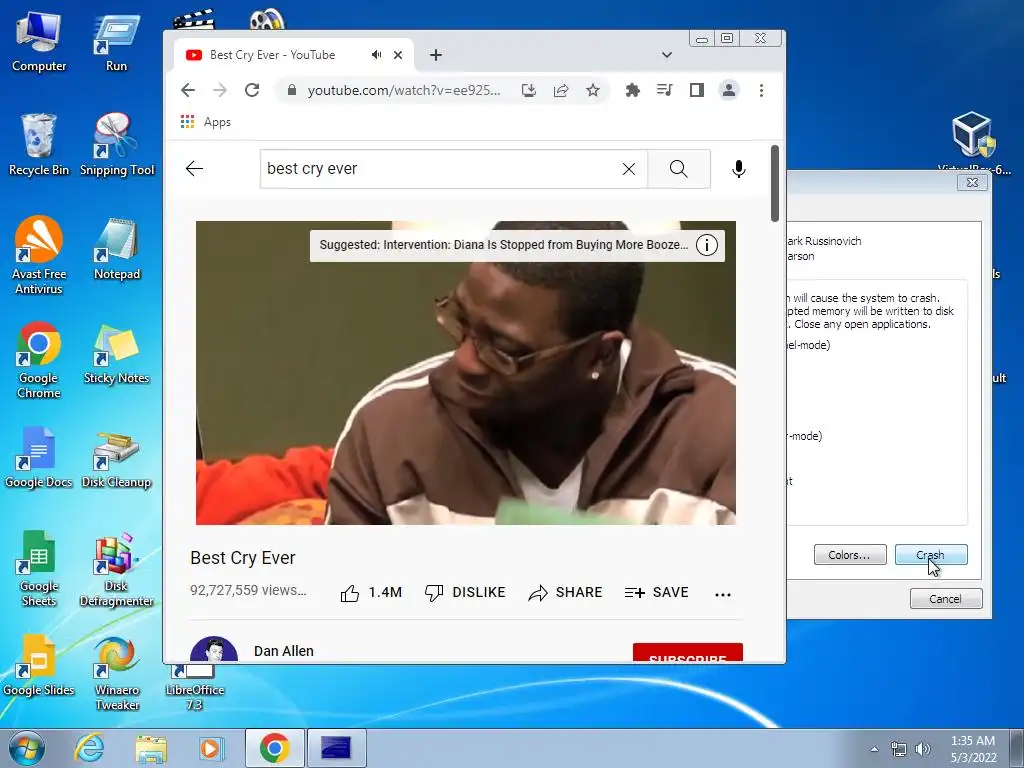Click the Cancel button in the dialog
The width and height of the screenshot is (1024, 768).
946,599
